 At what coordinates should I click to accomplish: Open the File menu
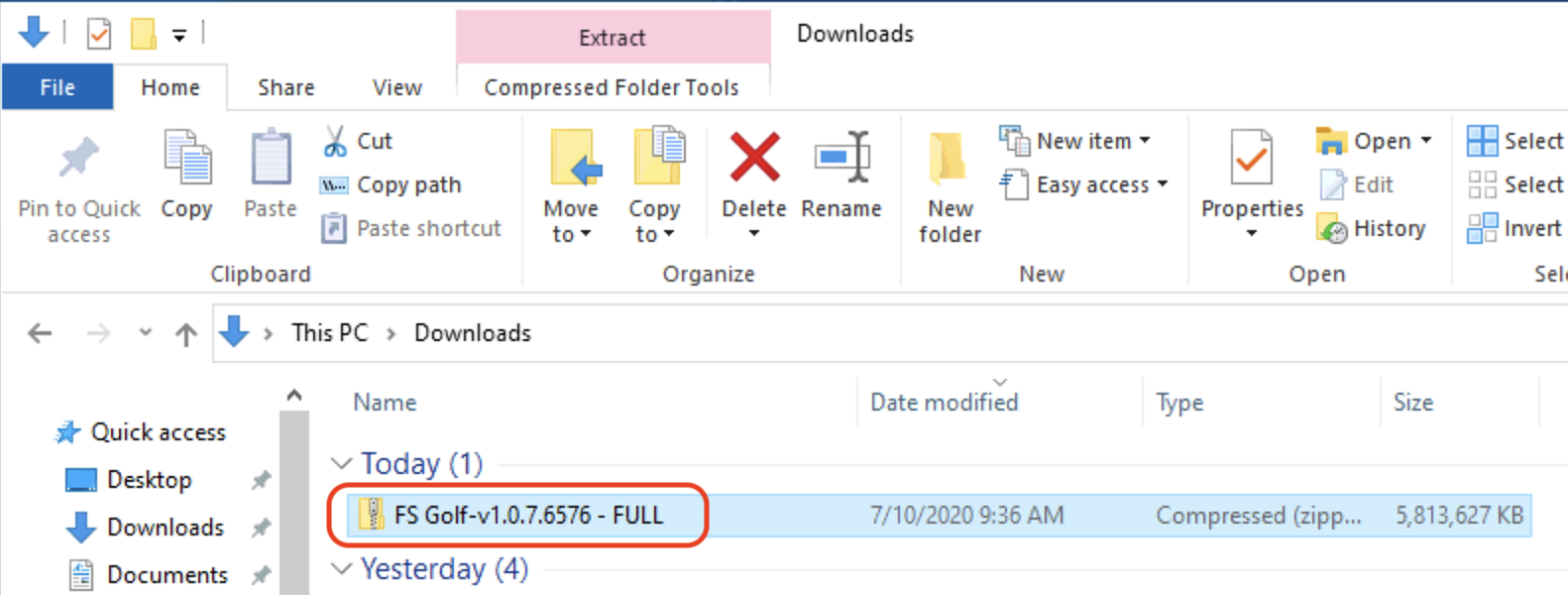coord(57,87)
